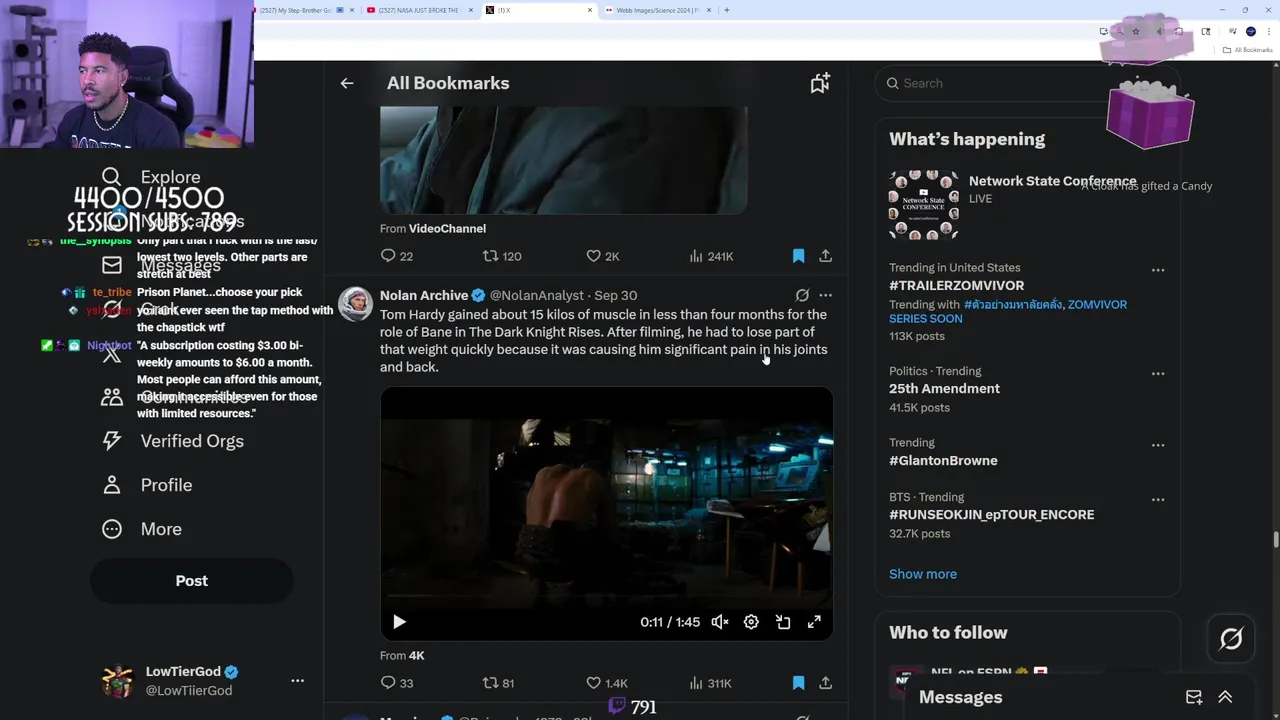Unmute the Bane video
Viewport: 1280px width, 720px height.
[720, 622]
